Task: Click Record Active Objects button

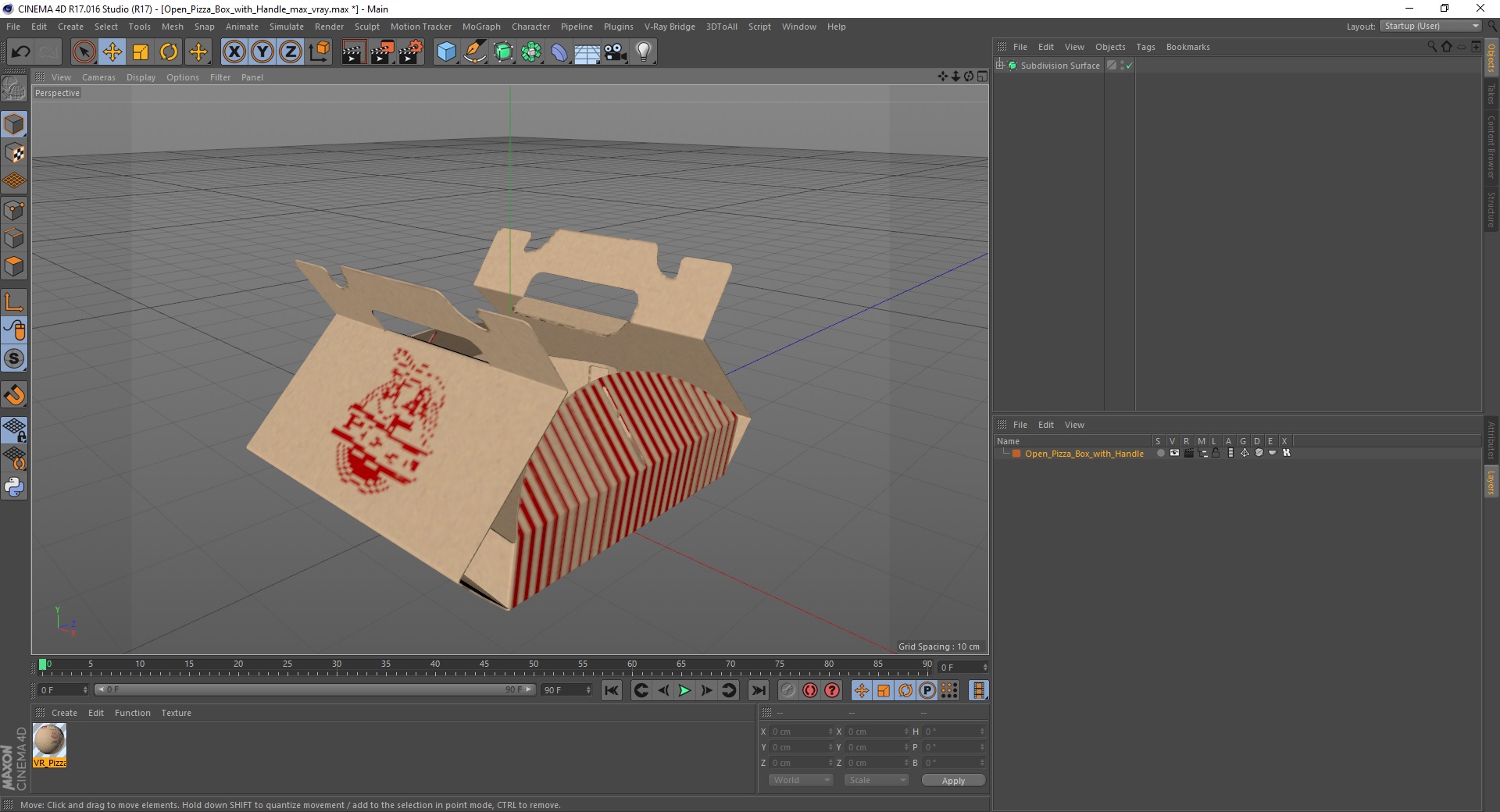Action: pos(787,690)
